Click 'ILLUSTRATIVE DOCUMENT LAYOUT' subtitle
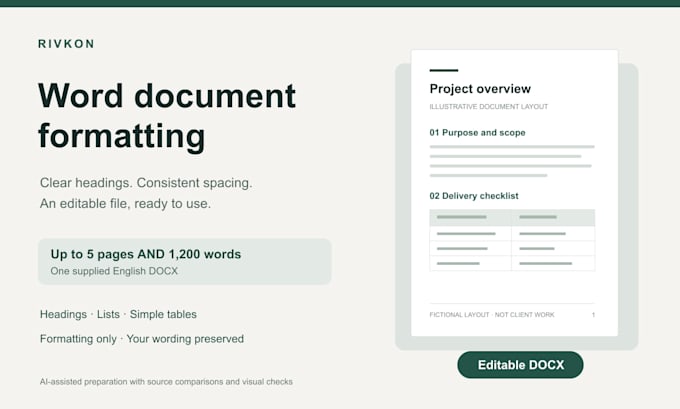The height and width of the screenshot is (409, 680). click(x=489, y=107)
